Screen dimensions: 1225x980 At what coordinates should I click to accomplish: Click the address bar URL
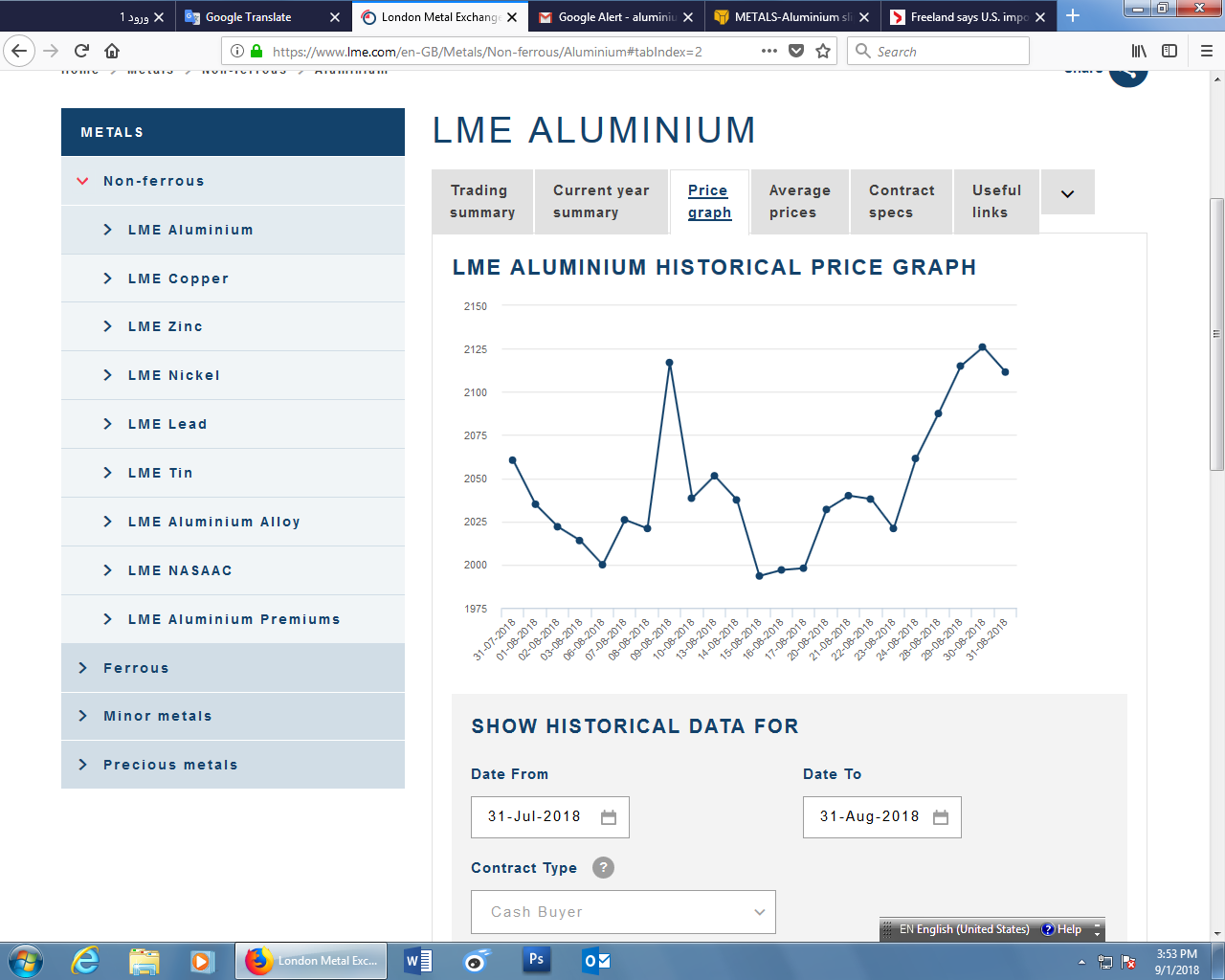coord(487,52)
